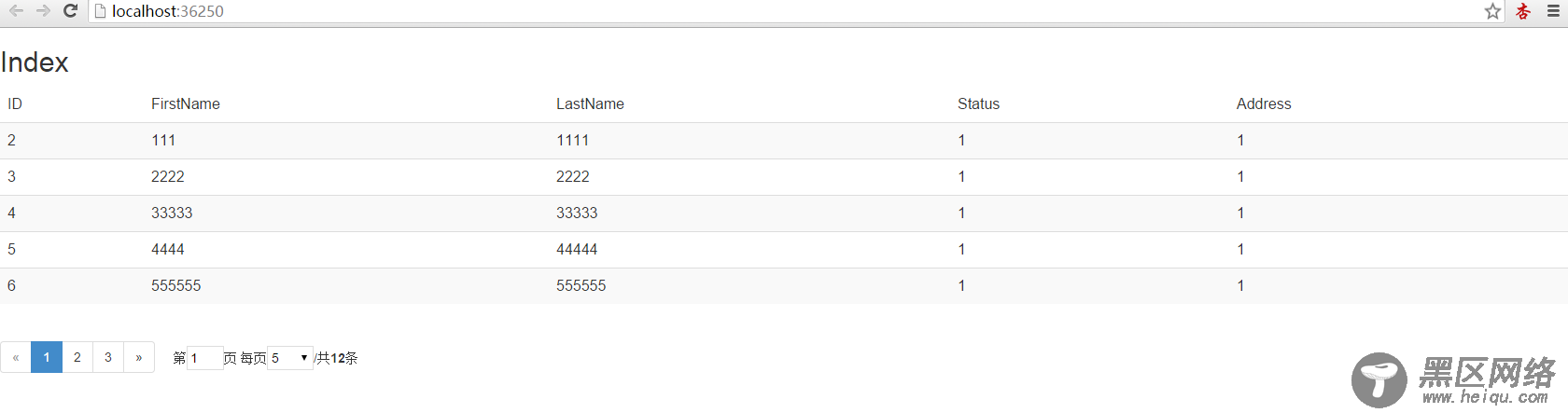Go to next page with » button
The height and width of the screenshot is (413, 1568).
pyautogui.click(x=139, y=357)
